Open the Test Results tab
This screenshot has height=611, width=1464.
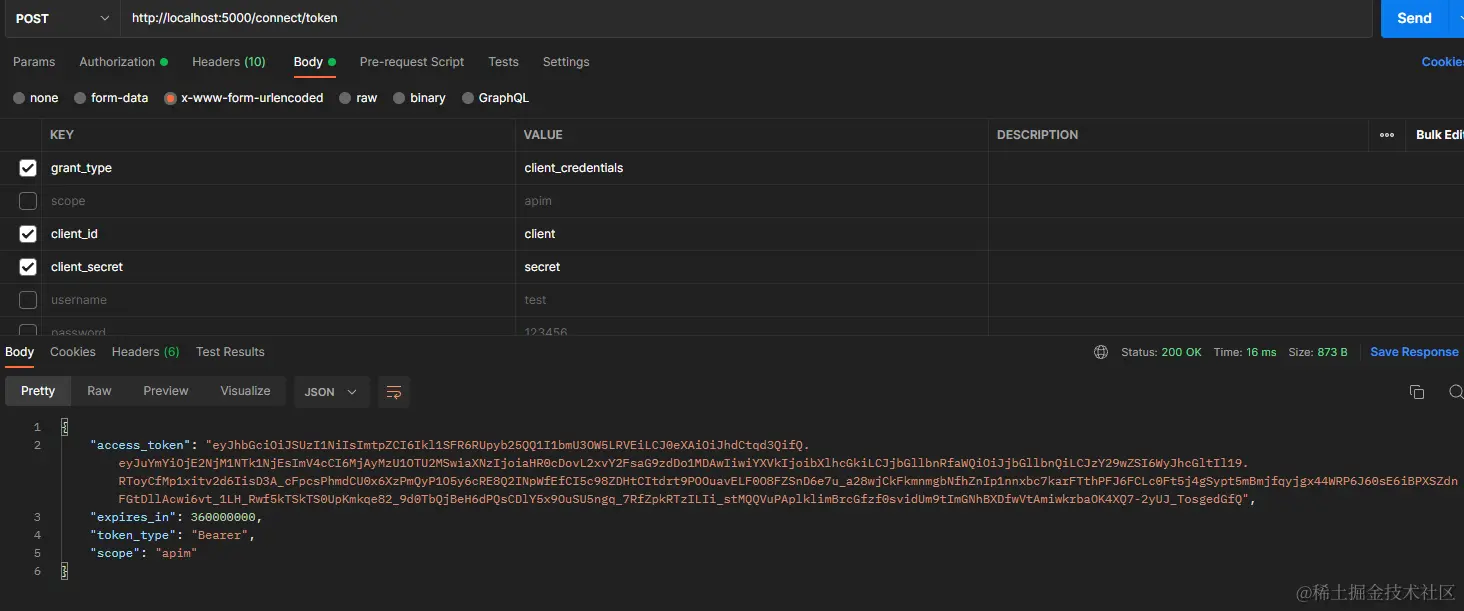coord(230,352)
